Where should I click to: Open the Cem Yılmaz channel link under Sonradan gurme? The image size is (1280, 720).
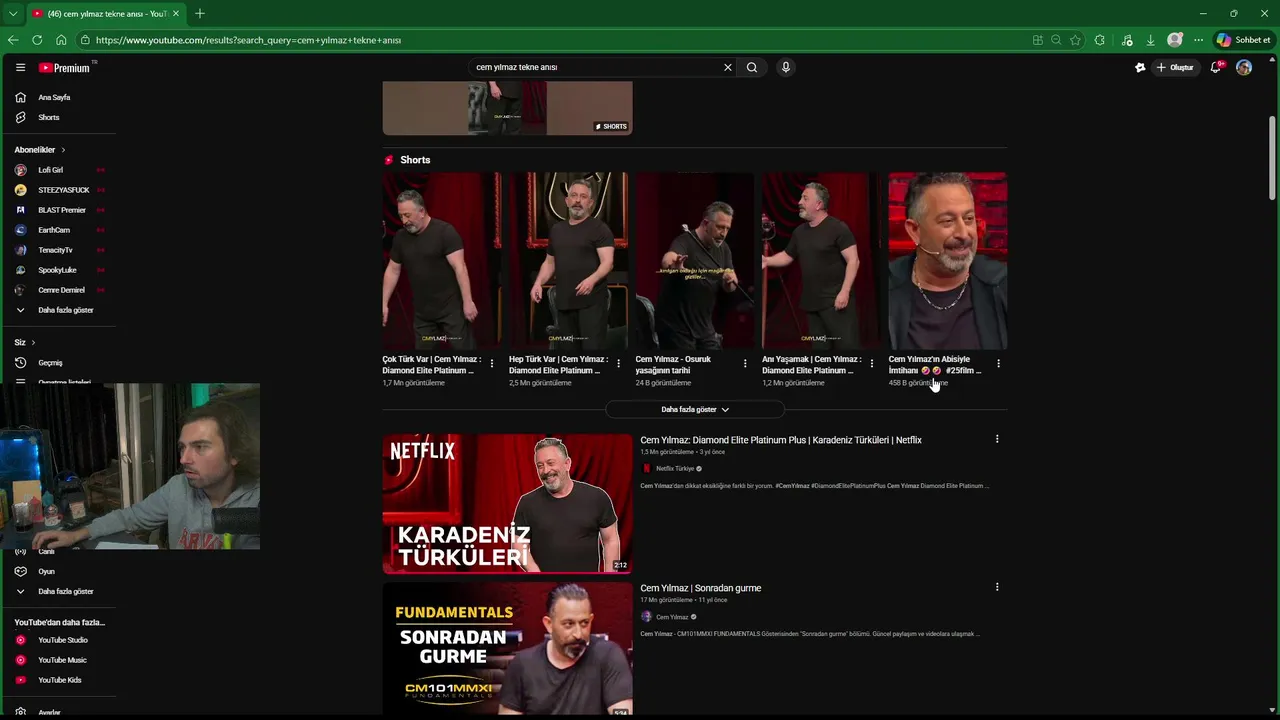tap(672, 617)
